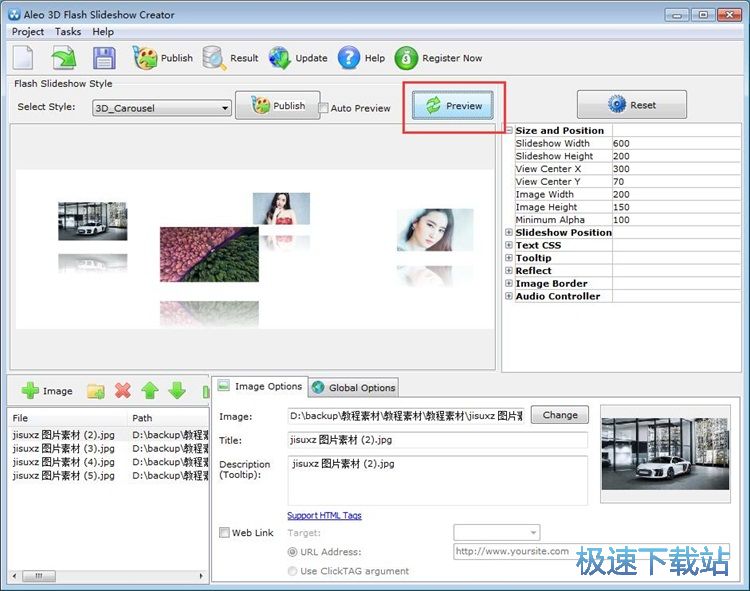Select Use ClickTAG argument radio button
Screen dimensions: 750x591
coord(292,571)
